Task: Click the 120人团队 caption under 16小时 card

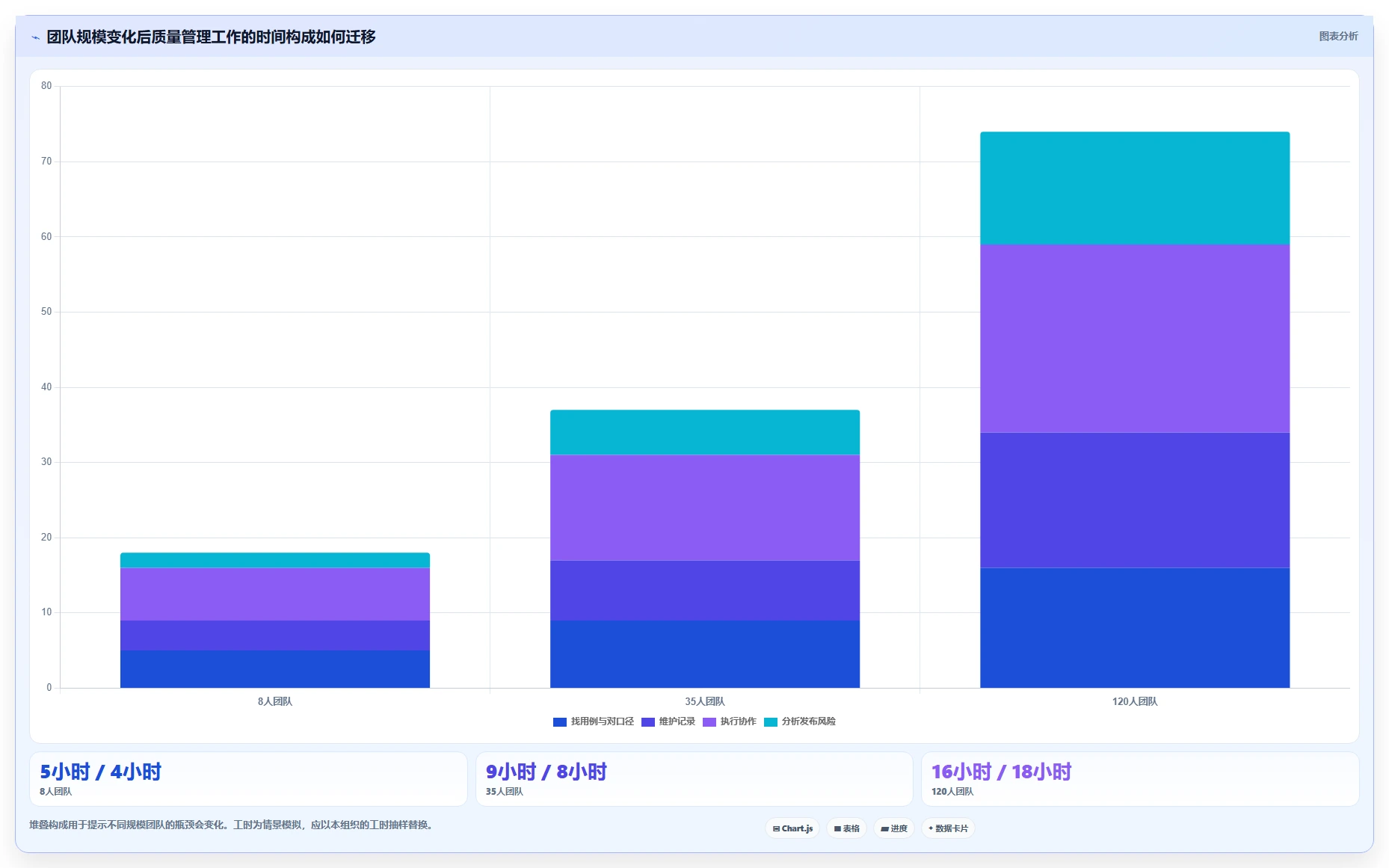Action: click(x=952, y=792)
